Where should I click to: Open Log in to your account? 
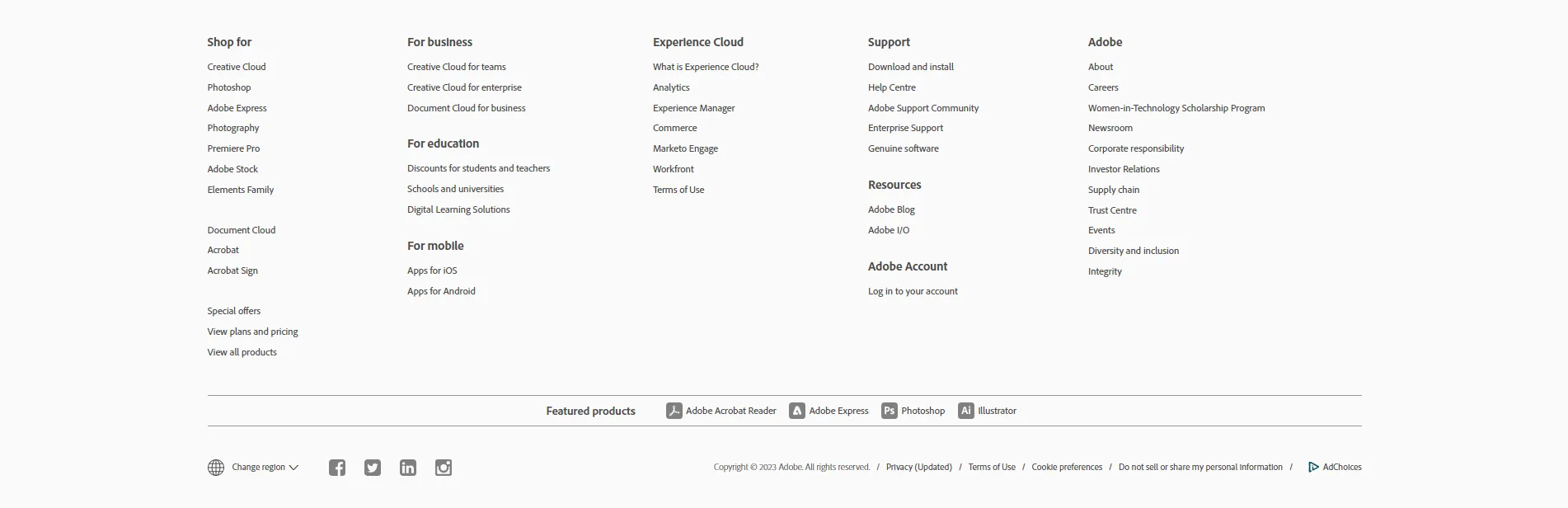point(913,291)
